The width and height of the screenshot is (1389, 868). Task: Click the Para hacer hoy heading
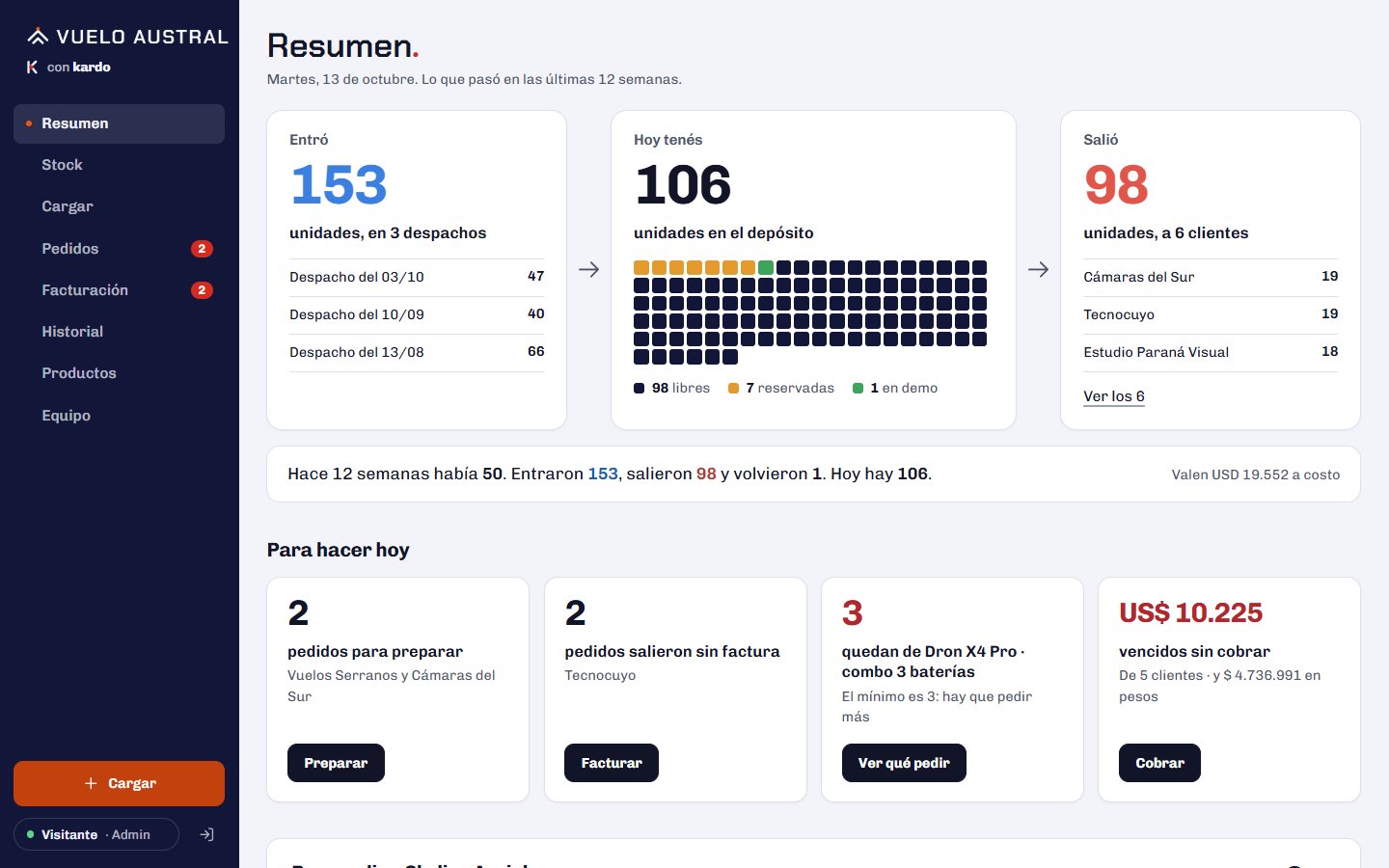point(339,550)
